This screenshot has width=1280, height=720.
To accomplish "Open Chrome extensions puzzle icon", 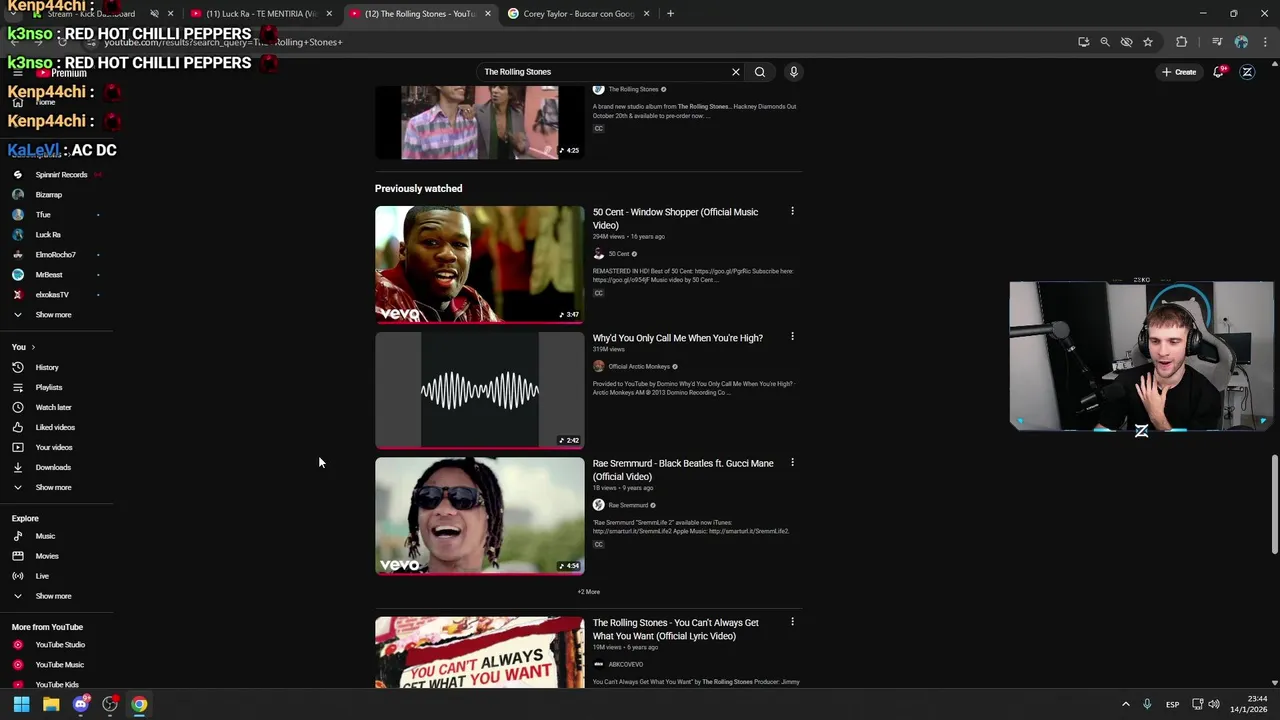I will pos(1182,42).
